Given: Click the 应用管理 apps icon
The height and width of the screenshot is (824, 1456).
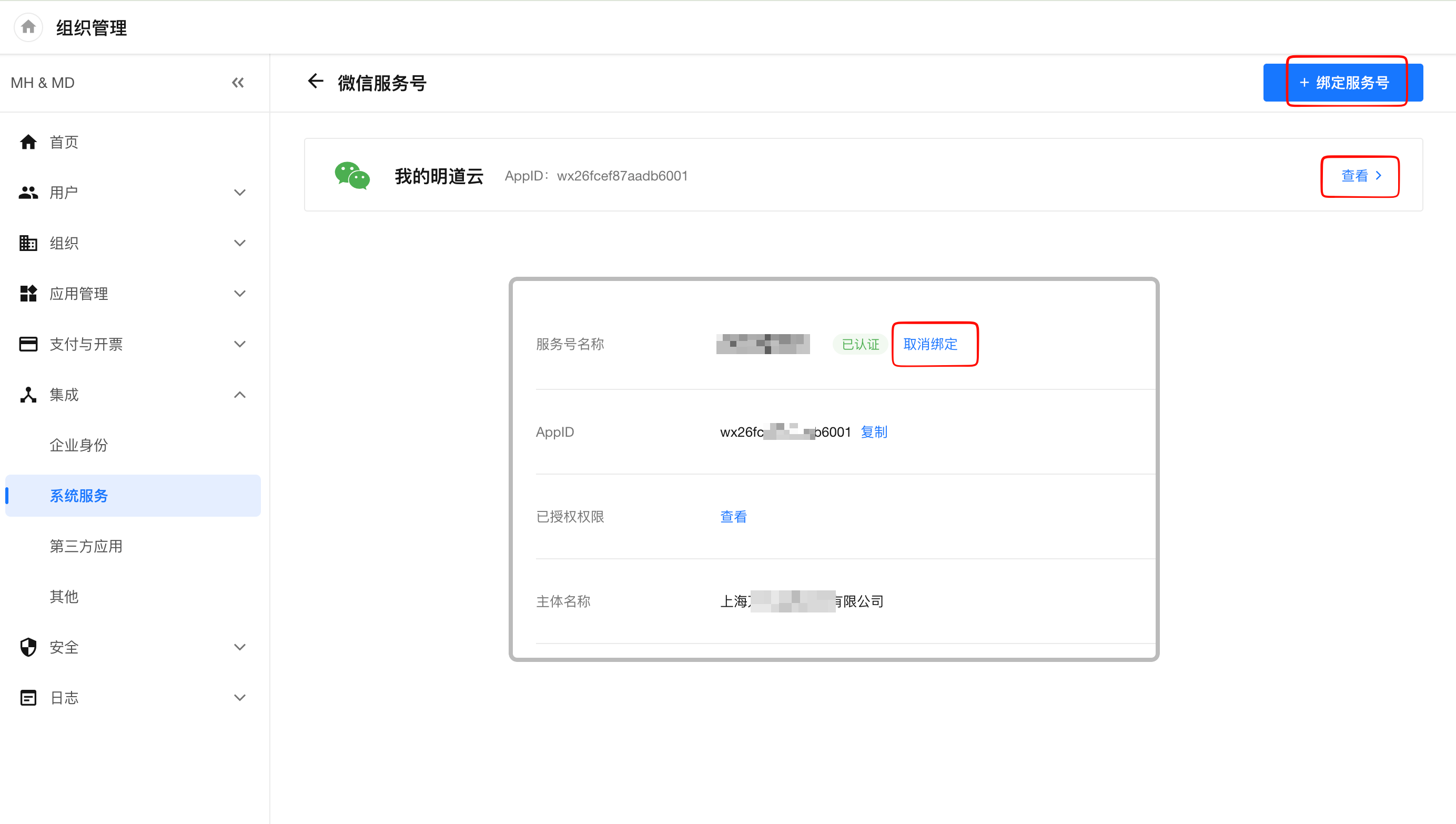Looking at the screenshot, I should tap(28, 293).
